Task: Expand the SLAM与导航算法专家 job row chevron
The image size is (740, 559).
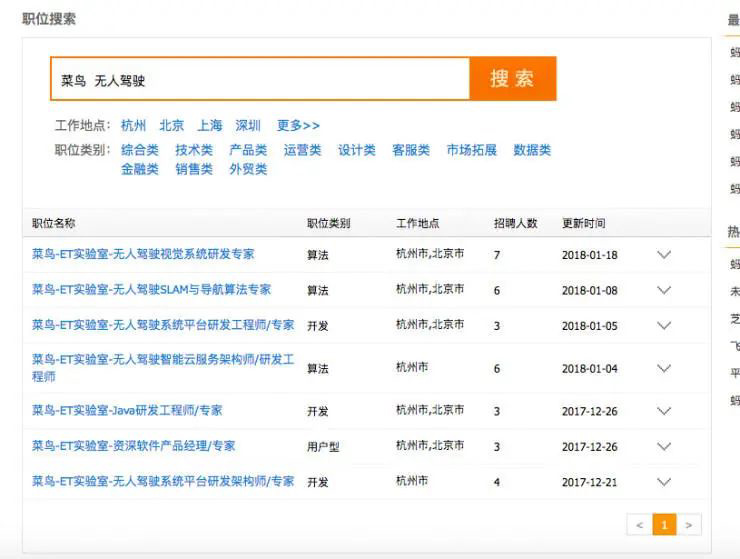Action: pos(663,290)
